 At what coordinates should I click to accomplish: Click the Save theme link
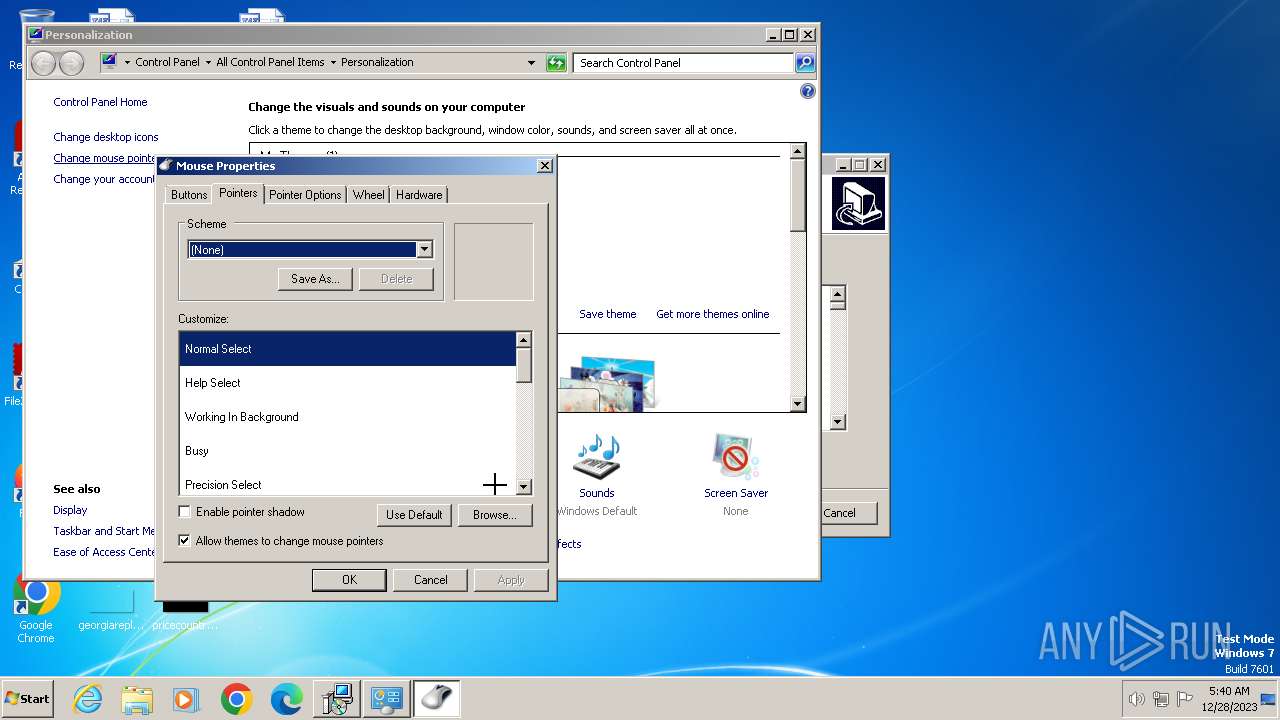608,314
